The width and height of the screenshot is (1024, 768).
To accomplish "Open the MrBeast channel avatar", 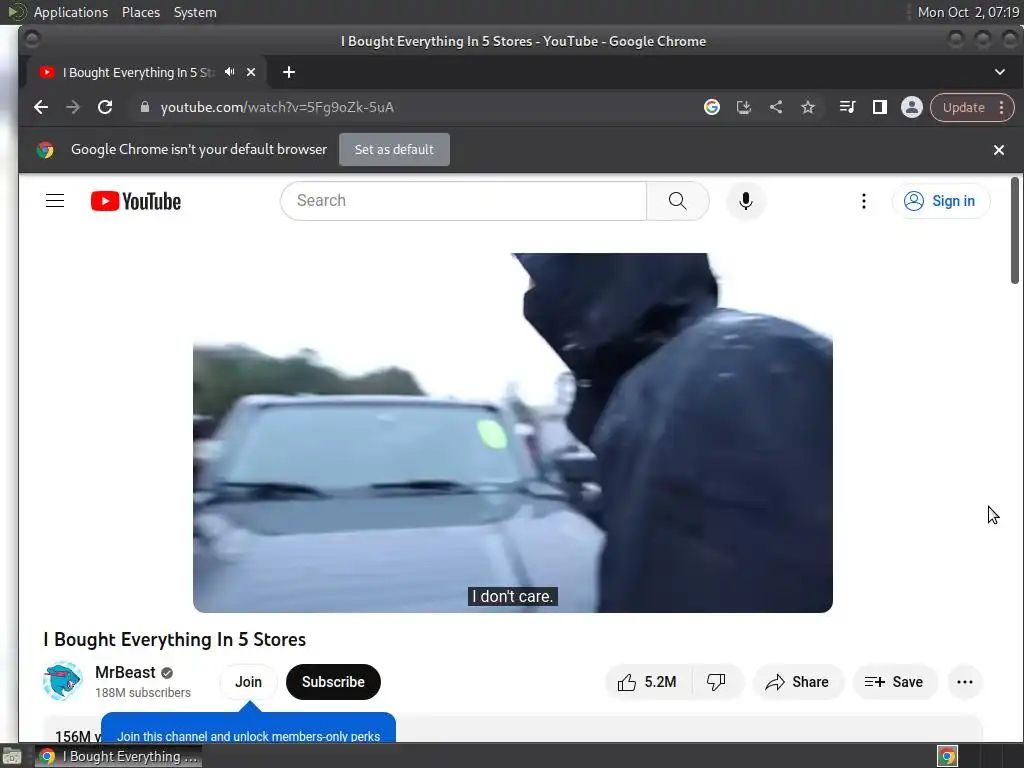I will tap(63, 681).
